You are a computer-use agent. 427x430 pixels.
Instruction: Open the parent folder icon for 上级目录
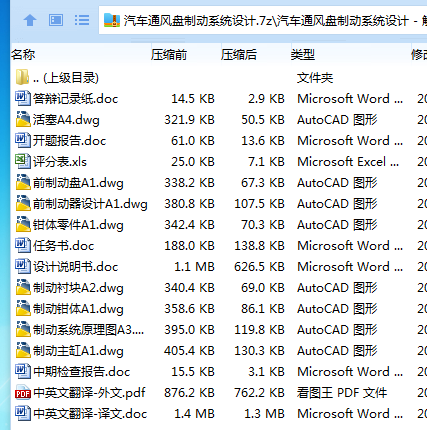tap(22, 77)
